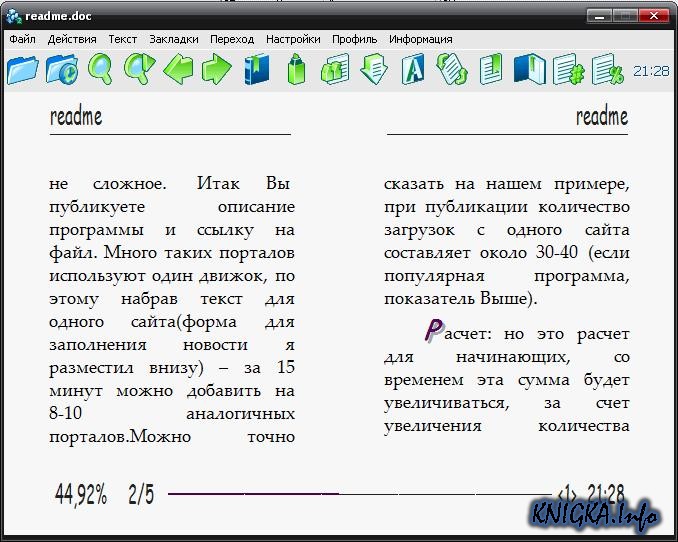The image size is (678, 542).
Task: Start a text search with the magnifier icon
Action: 100,69
